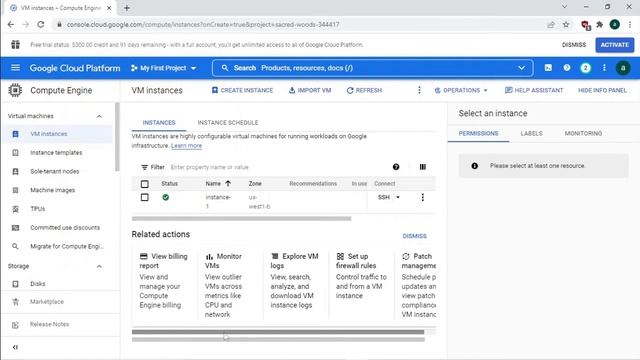The width and height of the screenshot is (640, 360).
Task: Open Committed use discounts
Action: click(65, 228)
